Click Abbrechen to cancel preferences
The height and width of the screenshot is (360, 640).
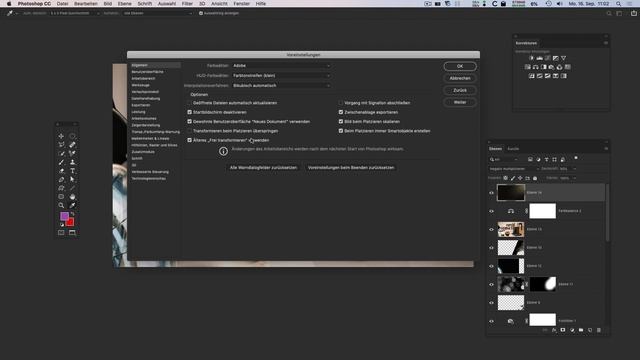click(460, 78)
